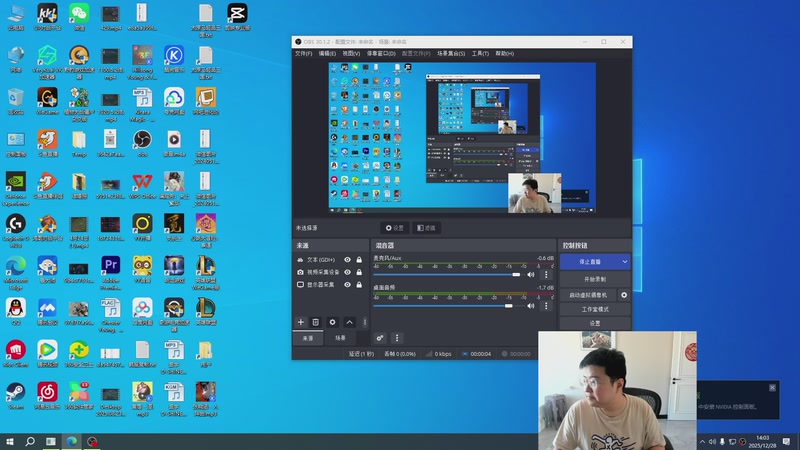Switch to the 场景 tab
800x450 pixels.
pos(340,338)
